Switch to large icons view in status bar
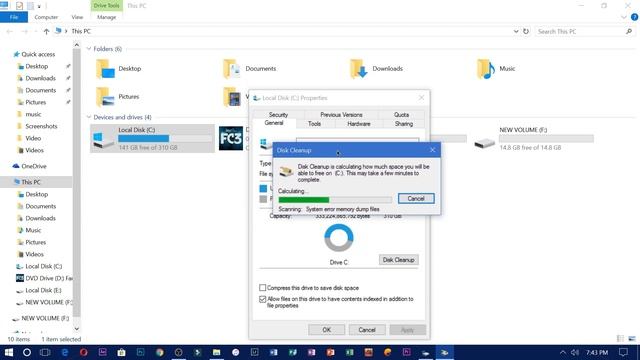This screenshot has height=360, width=640. 632,339
